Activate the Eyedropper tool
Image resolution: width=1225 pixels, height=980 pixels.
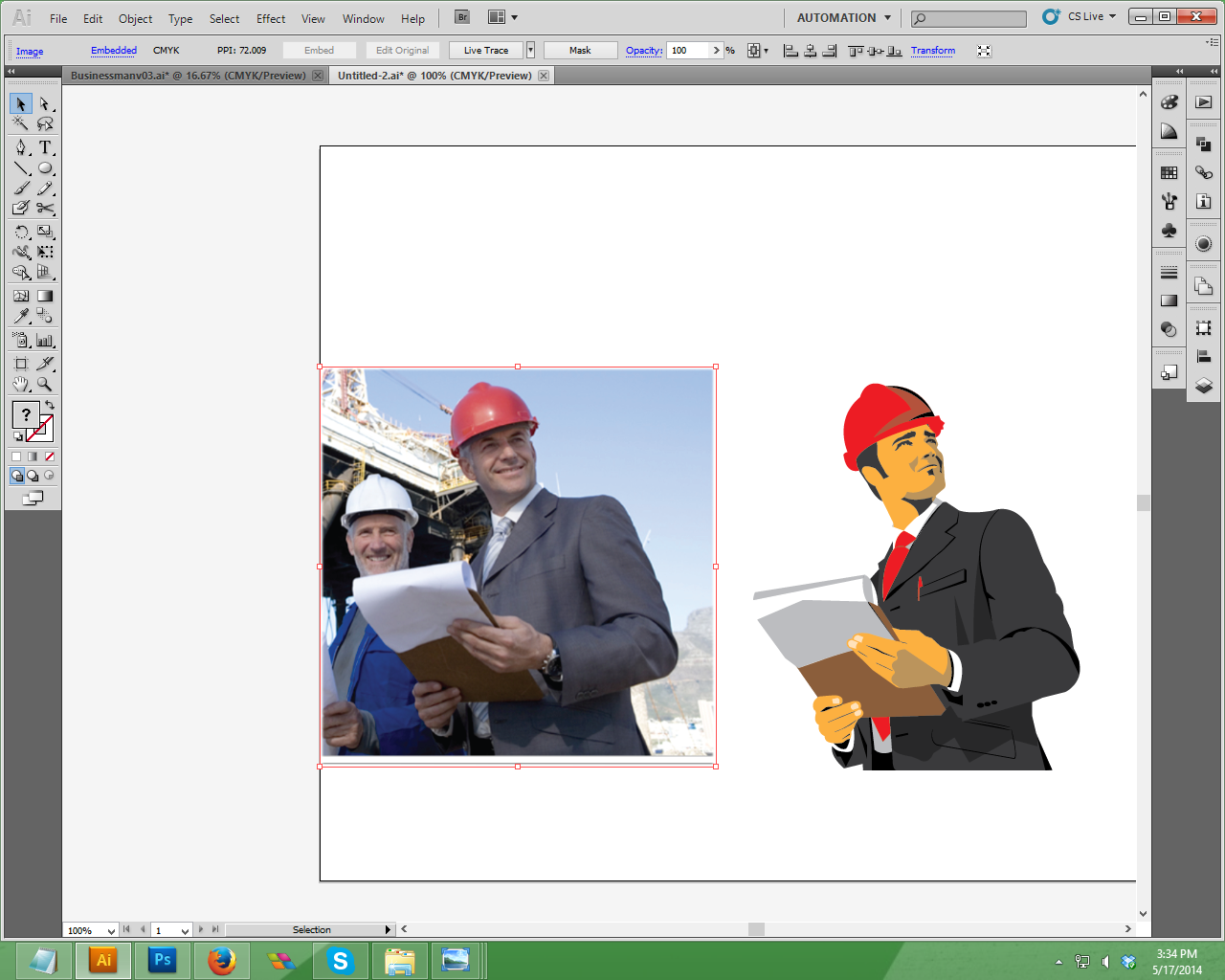click(x=21, y=316)
